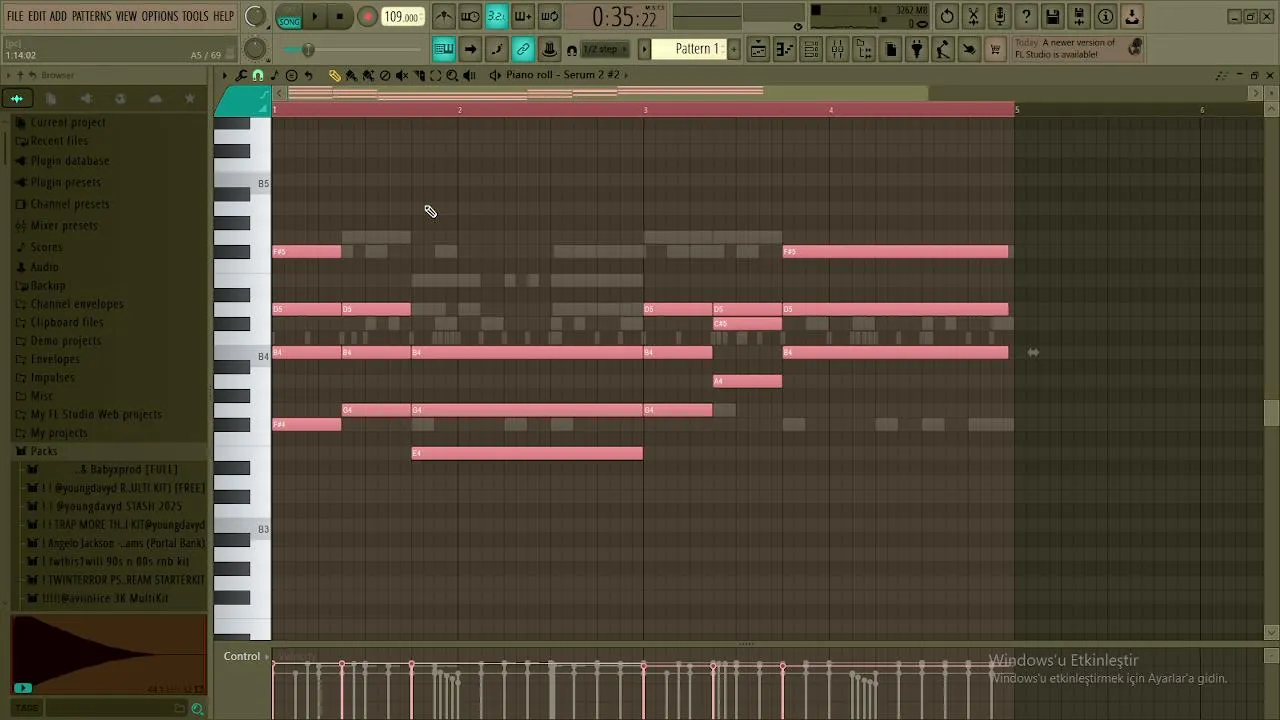This screenshot has height=720, width=1280.
Task: Open the content library download icon
Action: 1132,17
